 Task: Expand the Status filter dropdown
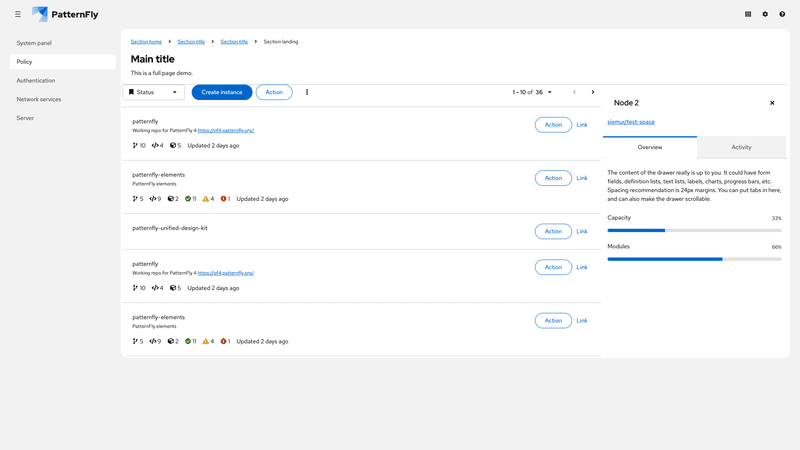click(153, 92)
